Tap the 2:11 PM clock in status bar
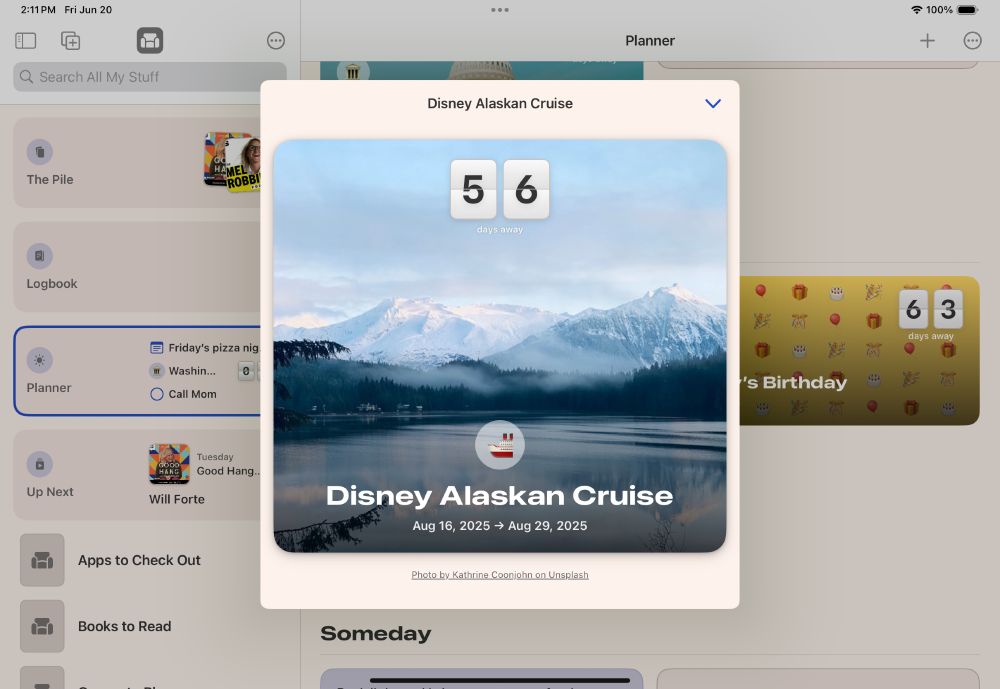 38,10
